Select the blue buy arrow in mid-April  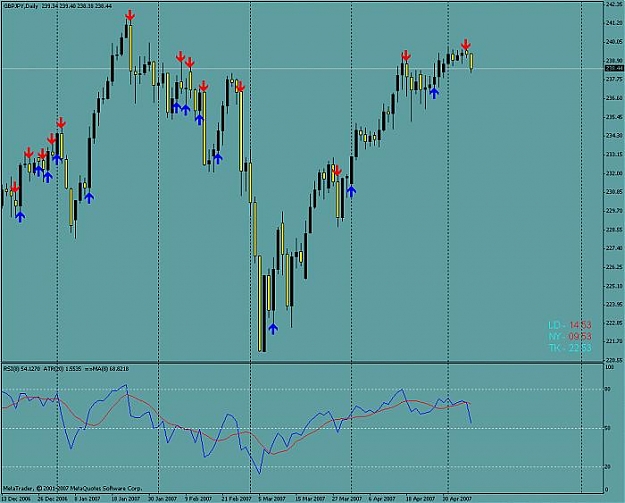[434, 93]
